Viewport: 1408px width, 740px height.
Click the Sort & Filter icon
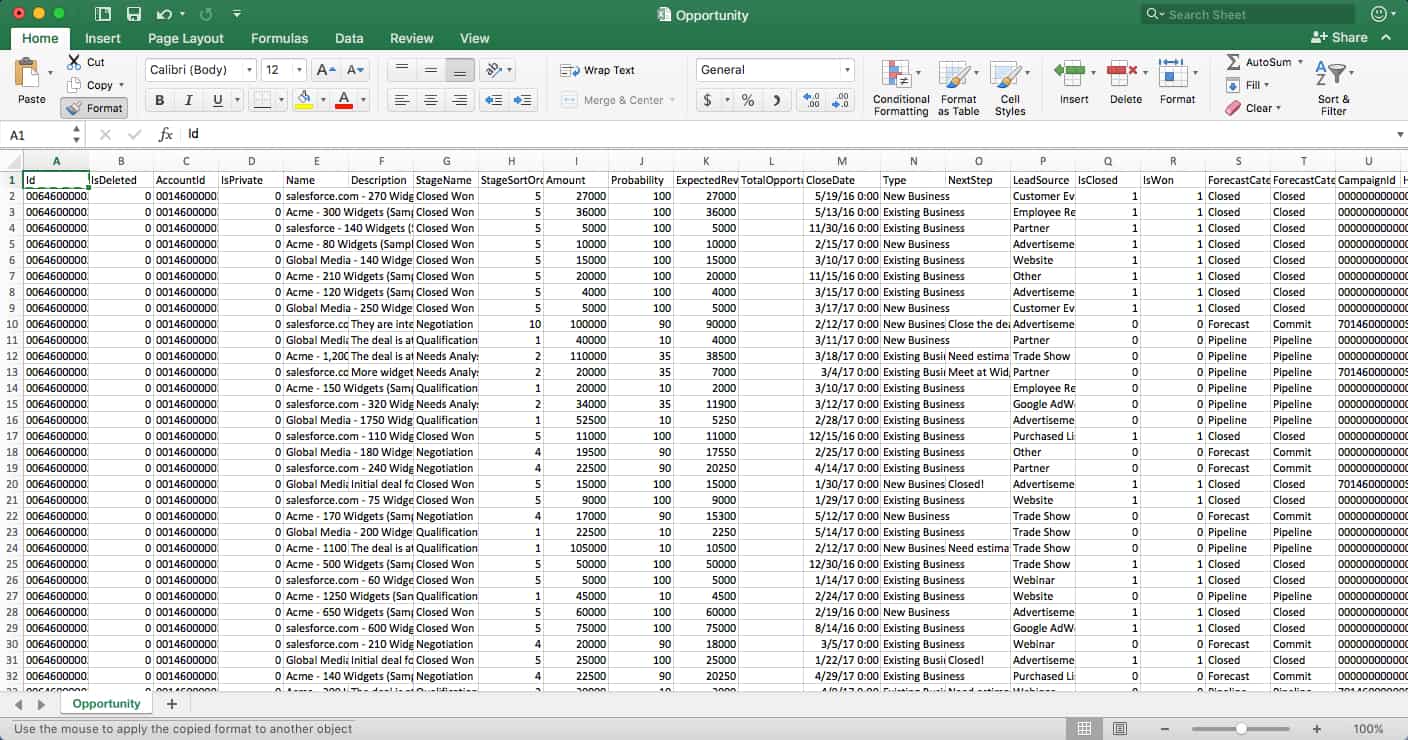pos(1333,88)
